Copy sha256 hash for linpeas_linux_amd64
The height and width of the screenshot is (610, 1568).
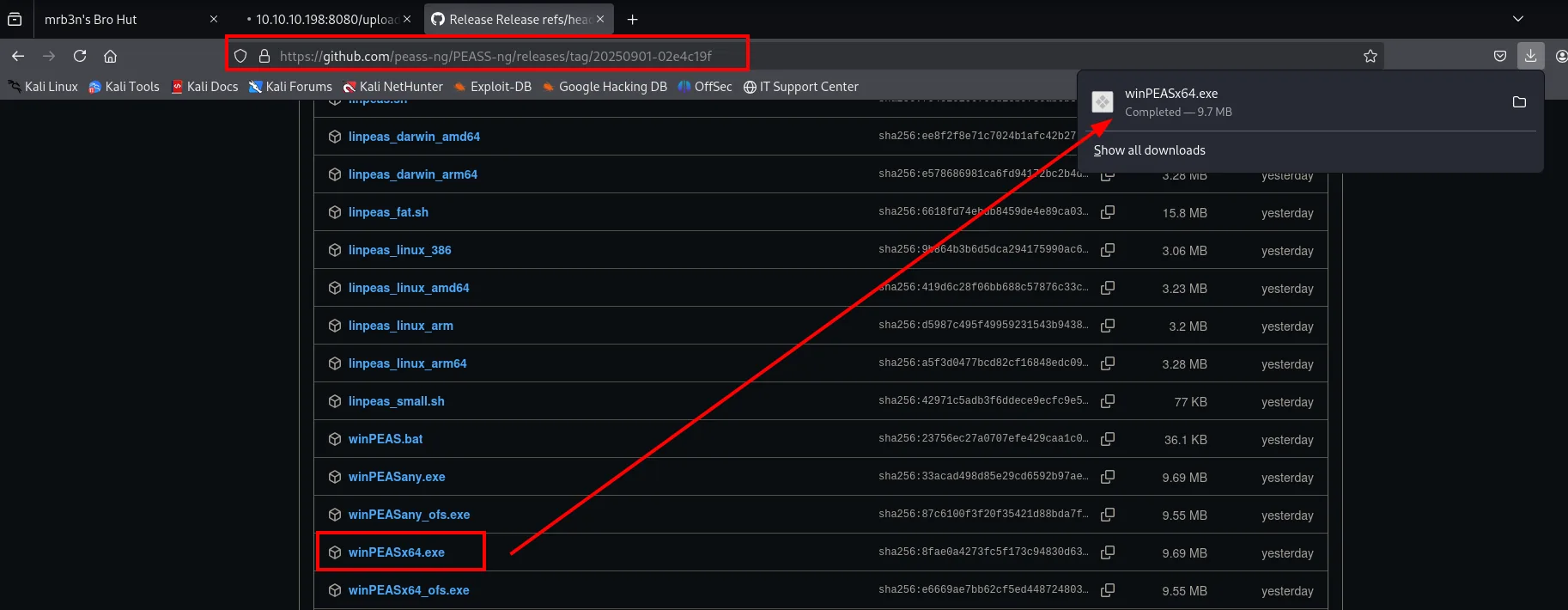pyautogui.click(x=1108, y=288)
